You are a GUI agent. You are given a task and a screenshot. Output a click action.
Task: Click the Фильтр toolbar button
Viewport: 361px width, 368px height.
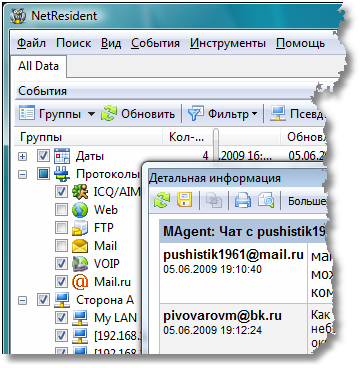click(222, 114)
